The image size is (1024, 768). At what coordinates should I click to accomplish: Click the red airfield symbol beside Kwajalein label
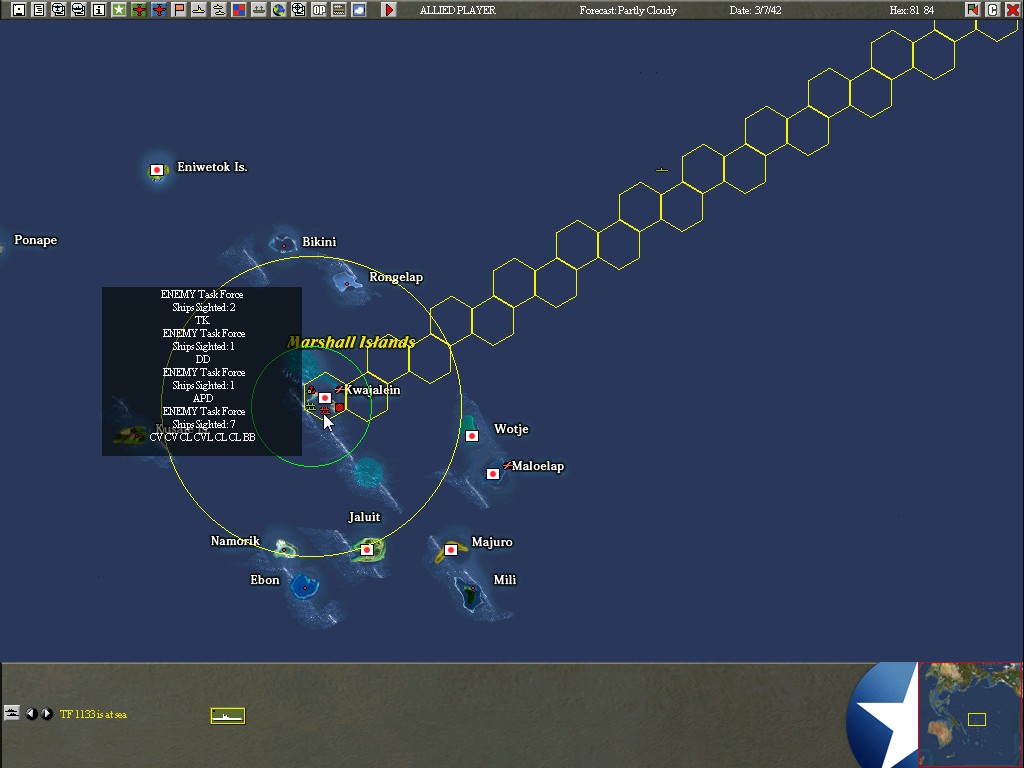coord(340,390)
